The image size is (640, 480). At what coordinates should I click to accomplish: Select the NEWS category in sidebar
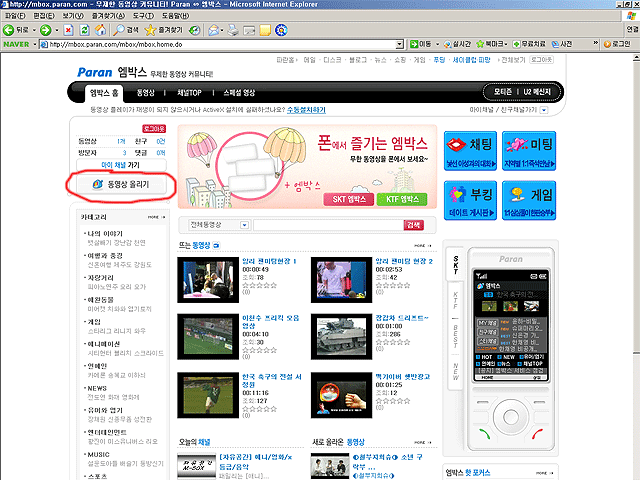pyautogui.click(x=97, y=388)
